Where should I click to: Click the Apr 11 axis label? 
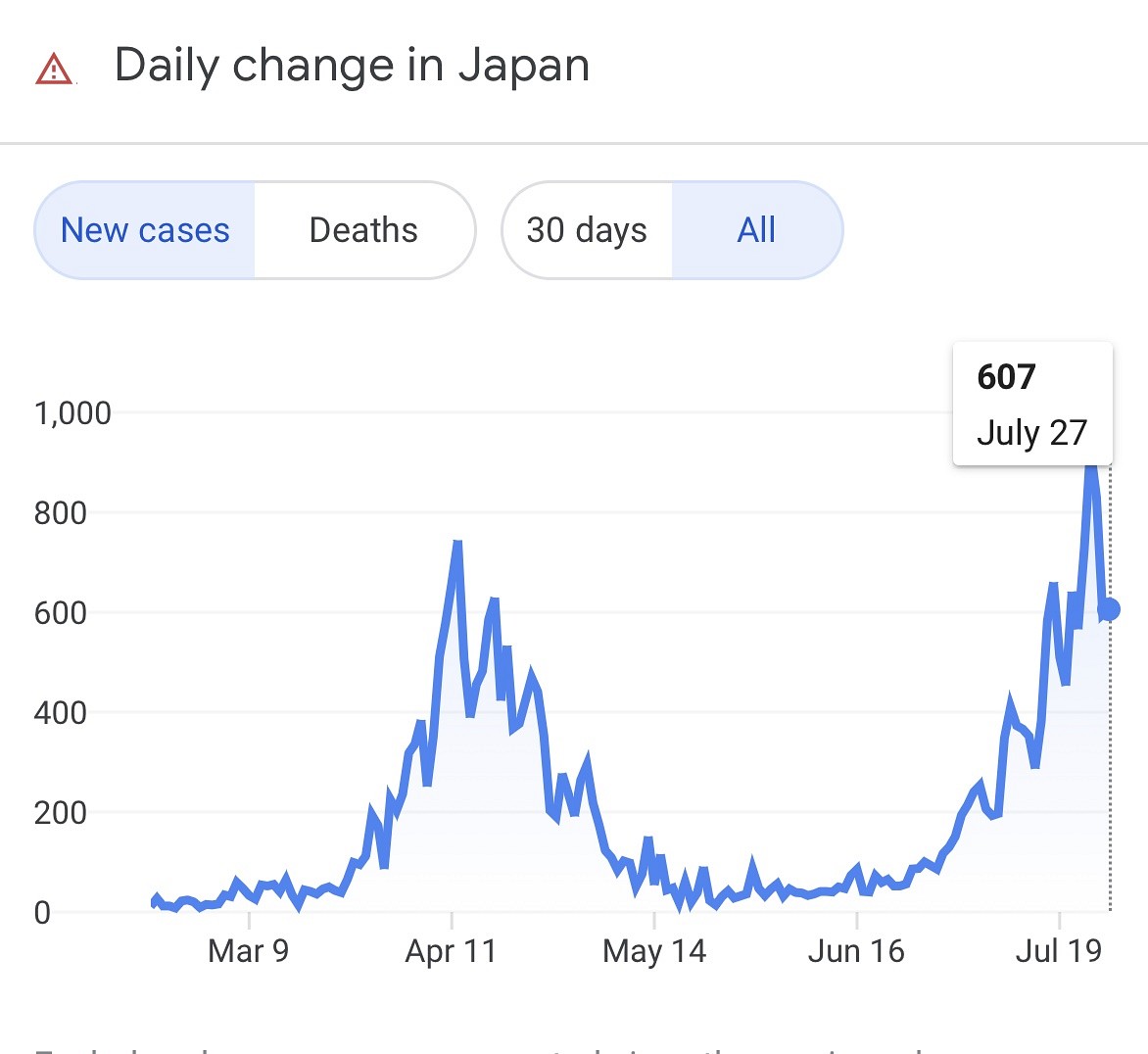[451, 950]
